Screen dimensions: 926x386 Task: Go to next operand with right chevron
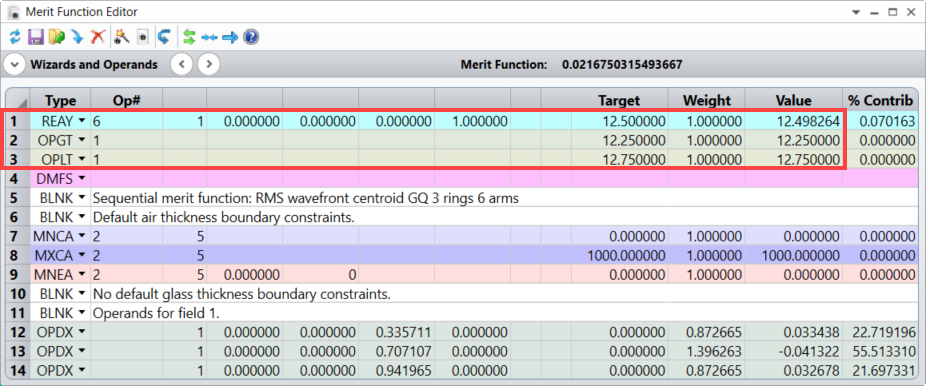tap(208, 64)
